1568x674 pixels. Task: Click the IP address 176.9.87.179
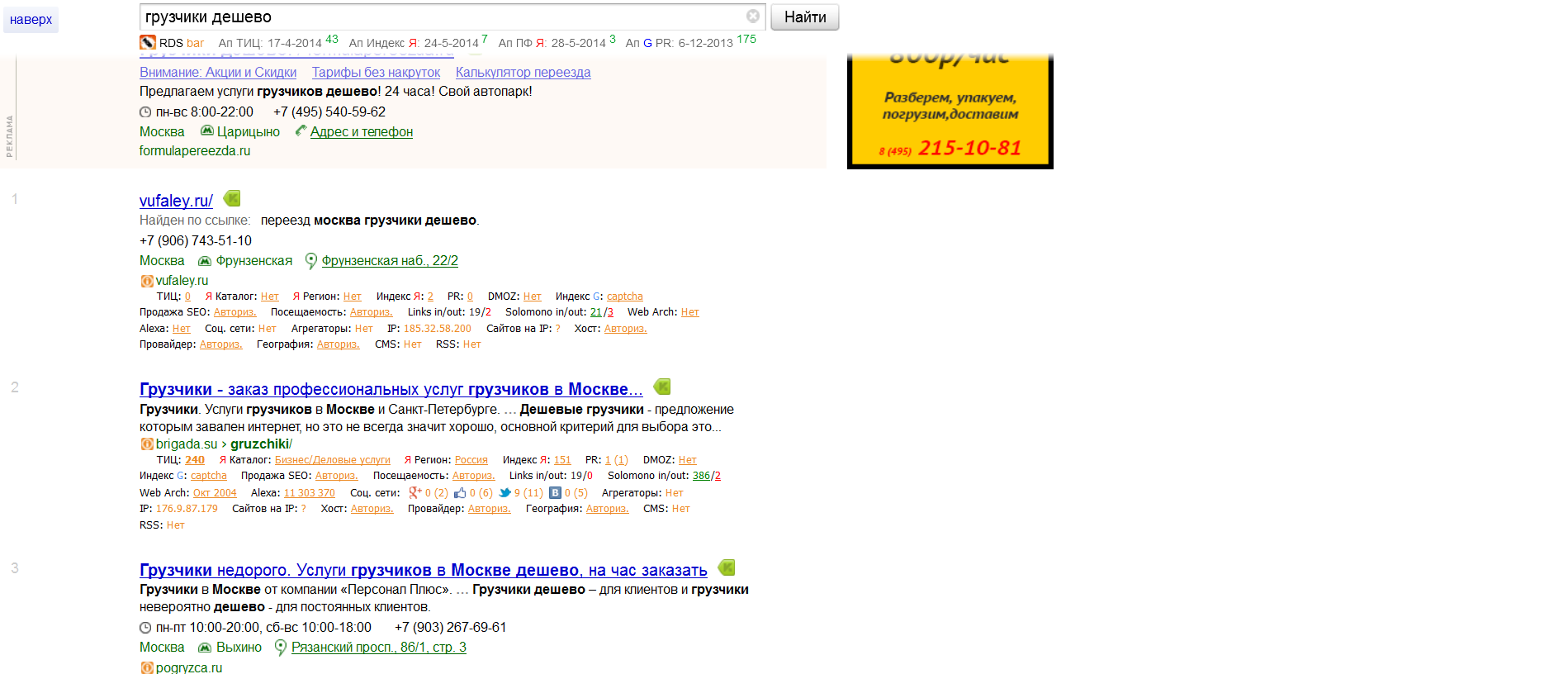pos(187,509)
